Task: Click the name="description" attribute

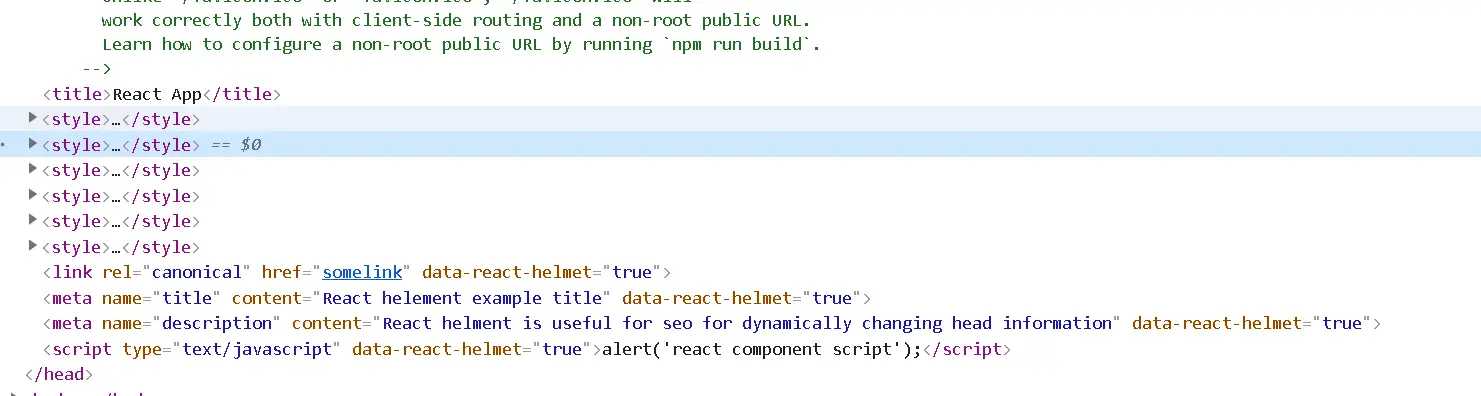Action: [192, 323]
